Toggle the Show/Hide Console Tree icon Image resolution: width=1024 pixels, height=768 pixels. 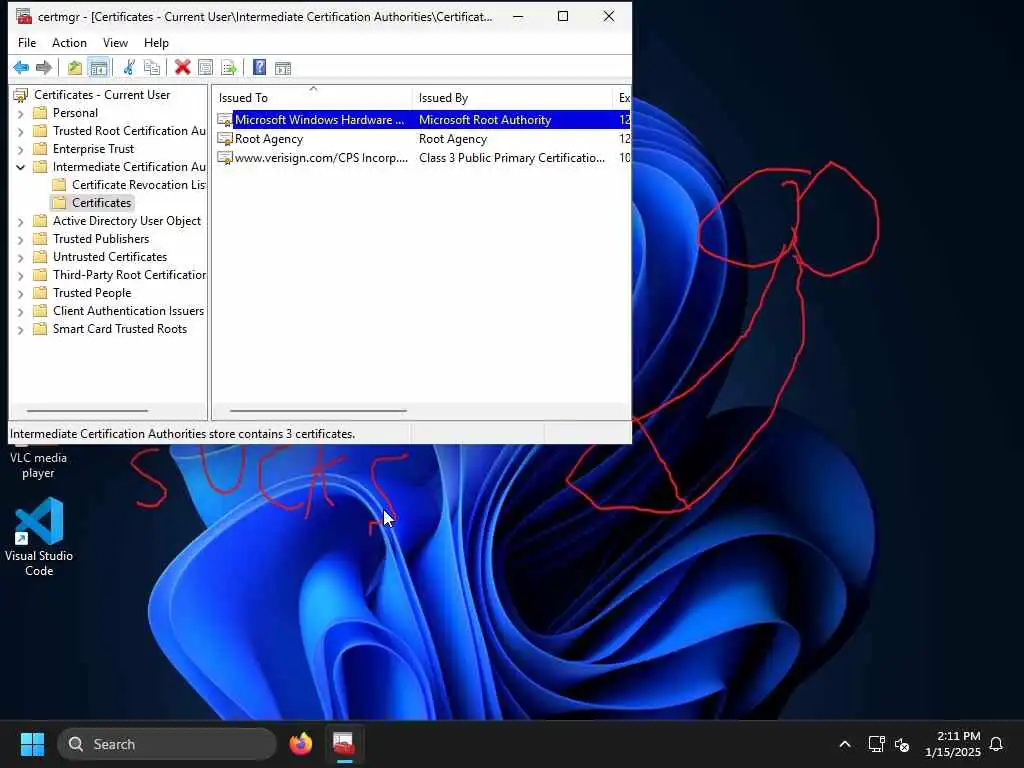coord(99,67)
